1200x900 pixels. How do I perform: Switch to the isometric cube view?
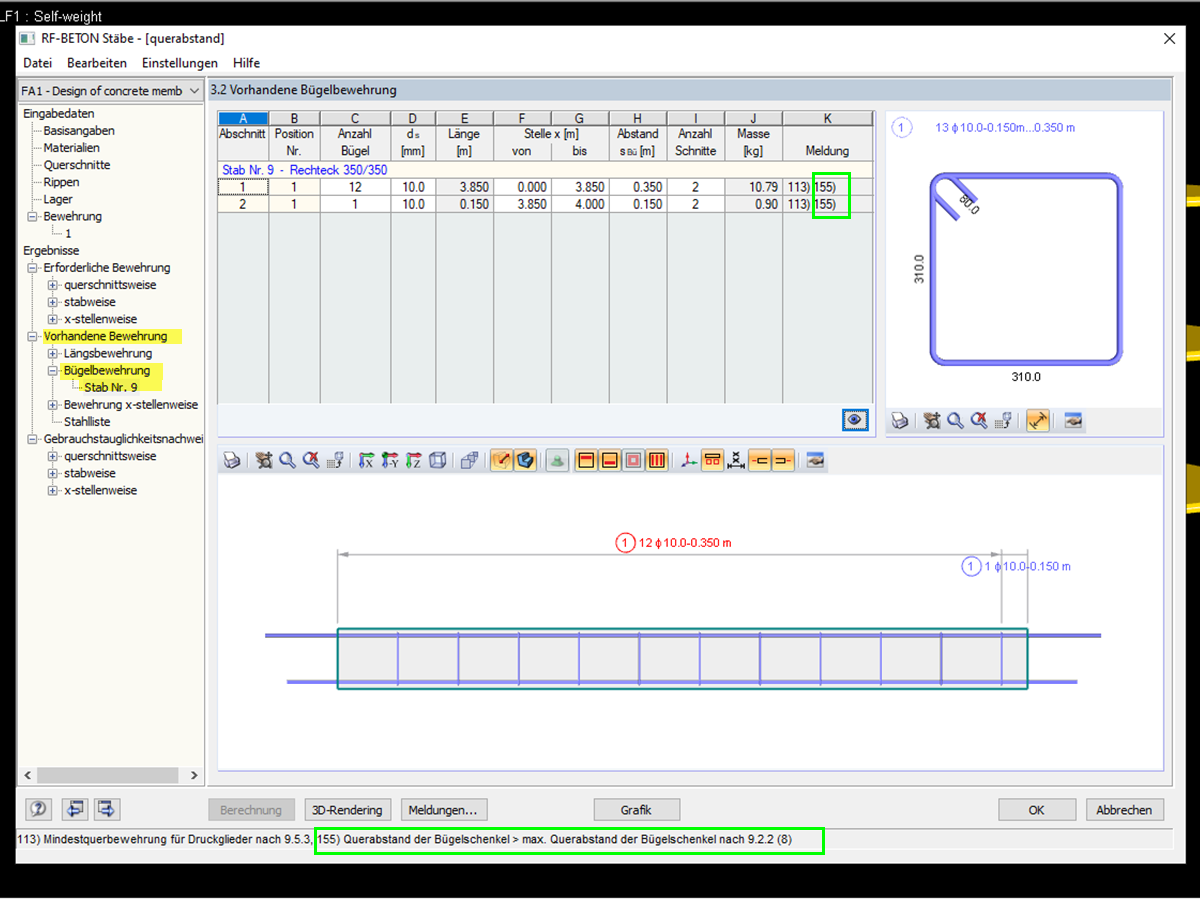coord(438,460)
